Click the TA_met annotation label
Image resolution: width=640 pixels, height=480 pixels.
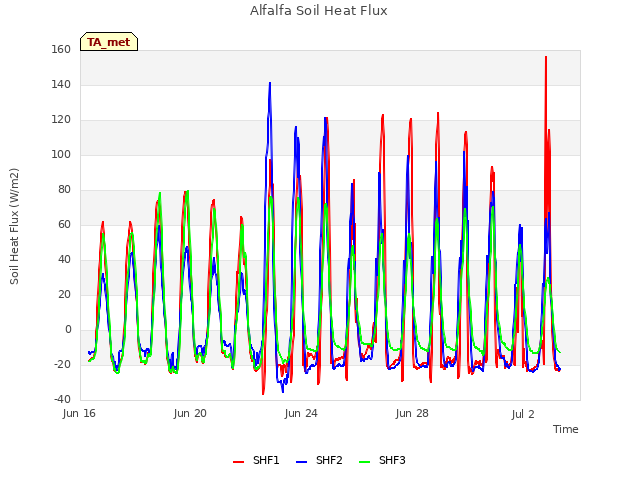(x=109, y=42)
